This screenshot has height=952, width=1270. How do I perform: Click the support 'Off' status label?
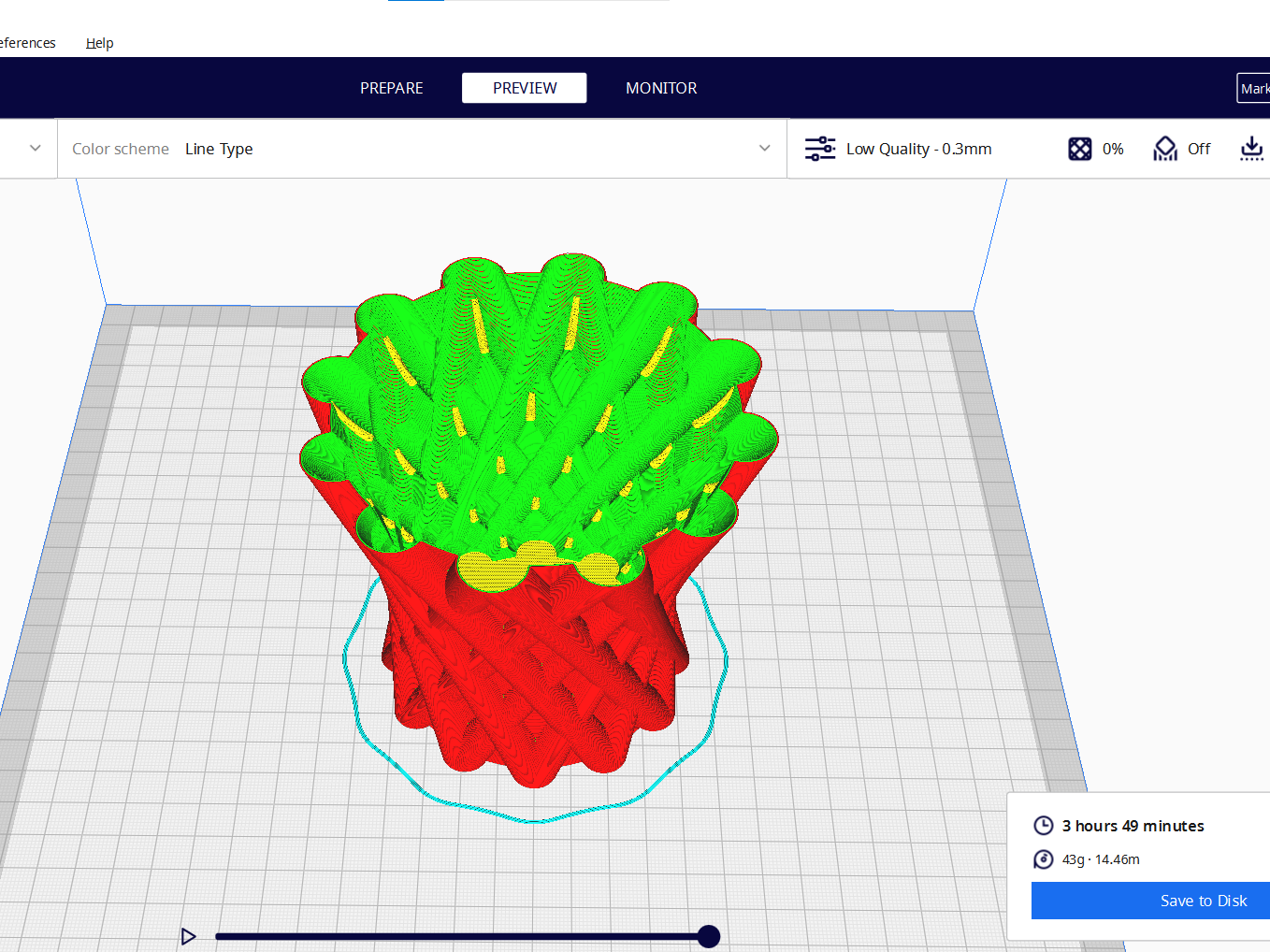coord(1198,149)
